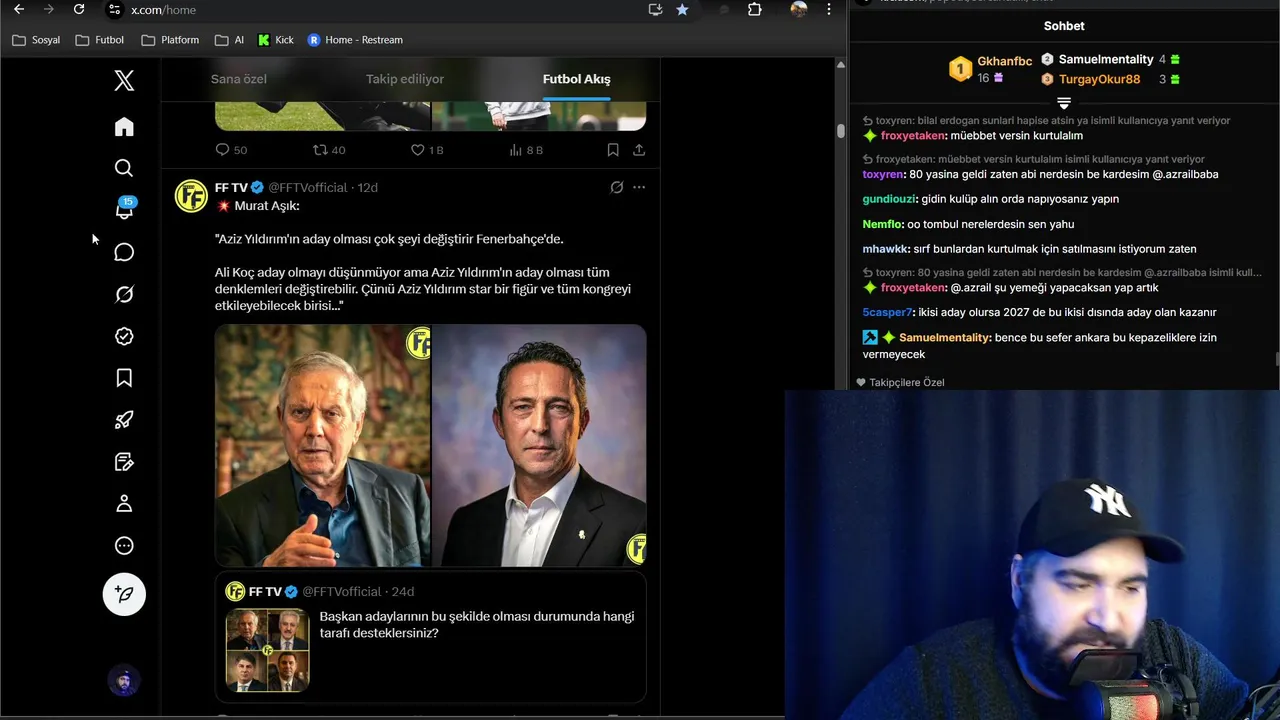
Task: Click 5casper7 username in chat
Action: click(x=887, y=312)
